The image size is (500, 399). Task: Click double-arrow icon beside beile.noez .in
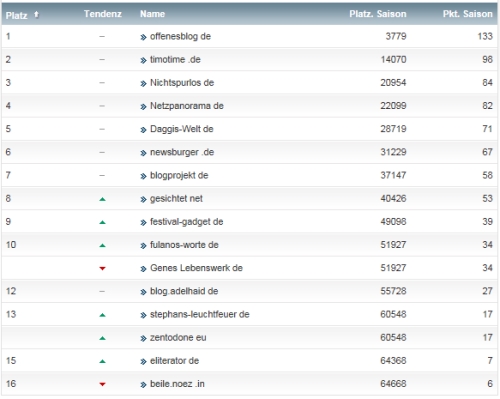pos(143,385)
